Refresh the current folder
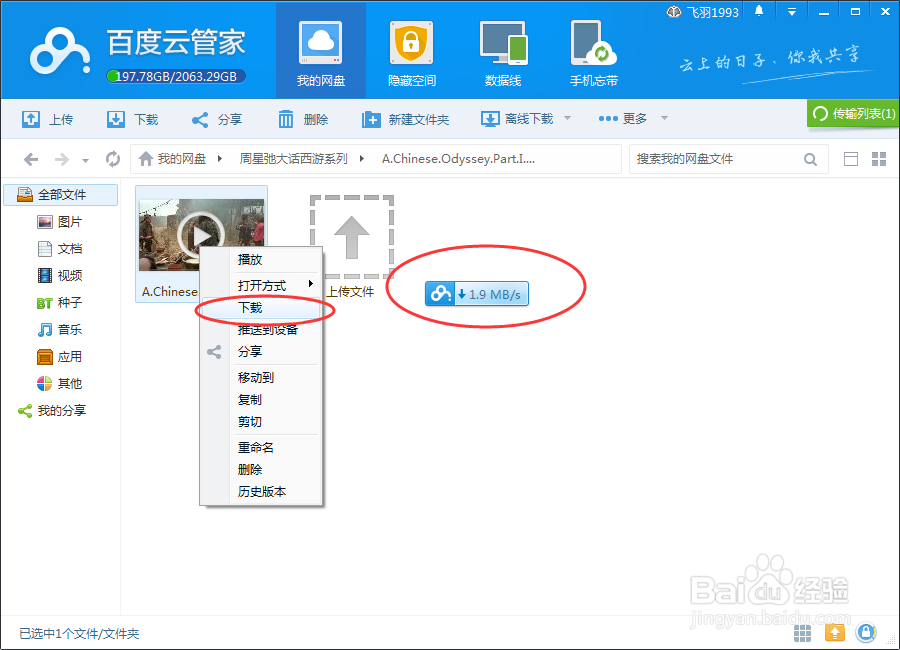This screenshot has height=650, width=900. pyautogui.click(x=113, y=159)
